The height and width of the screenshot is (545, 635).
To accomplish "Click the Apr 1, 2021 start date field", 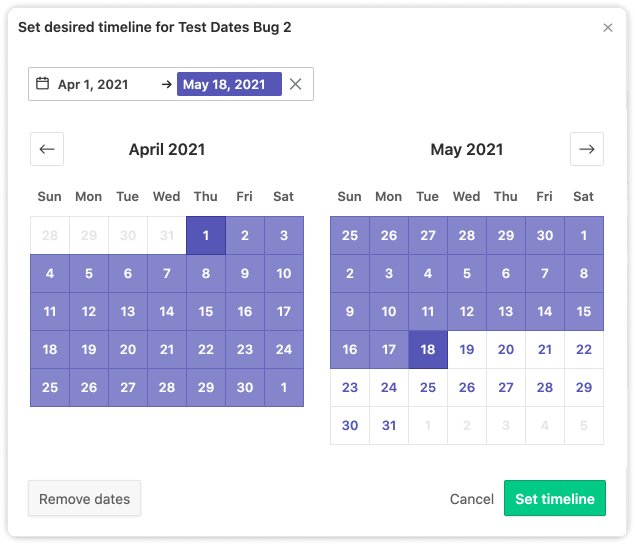I will tap(93, 84).
